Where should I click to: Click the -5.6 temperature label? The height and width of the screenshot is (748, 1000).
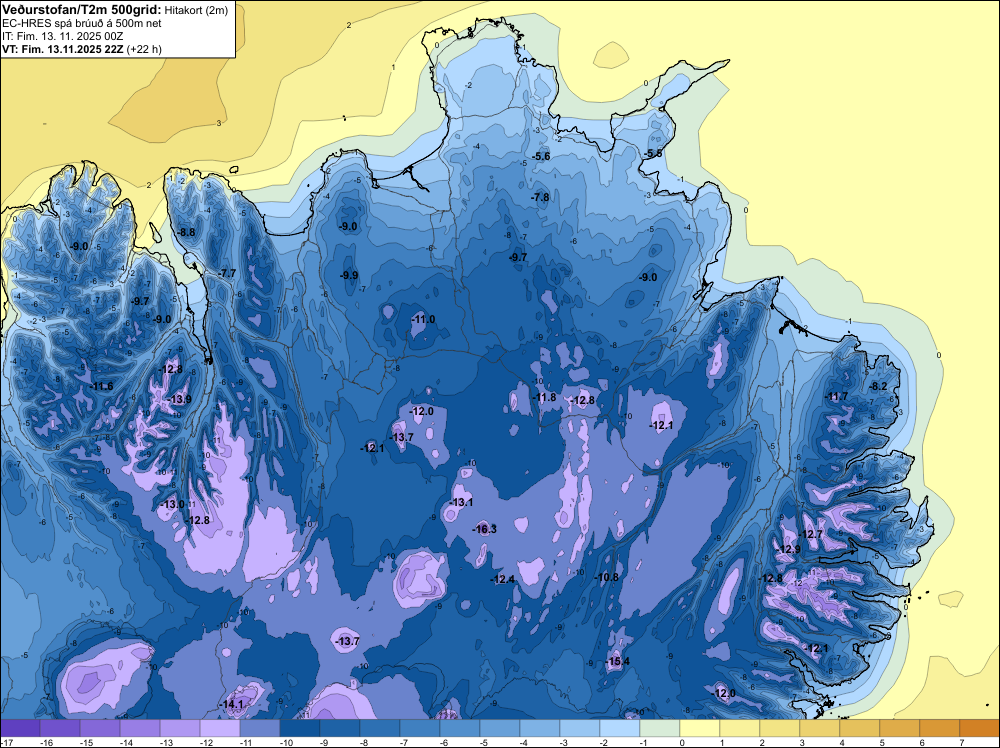click(x=541, y=157)
